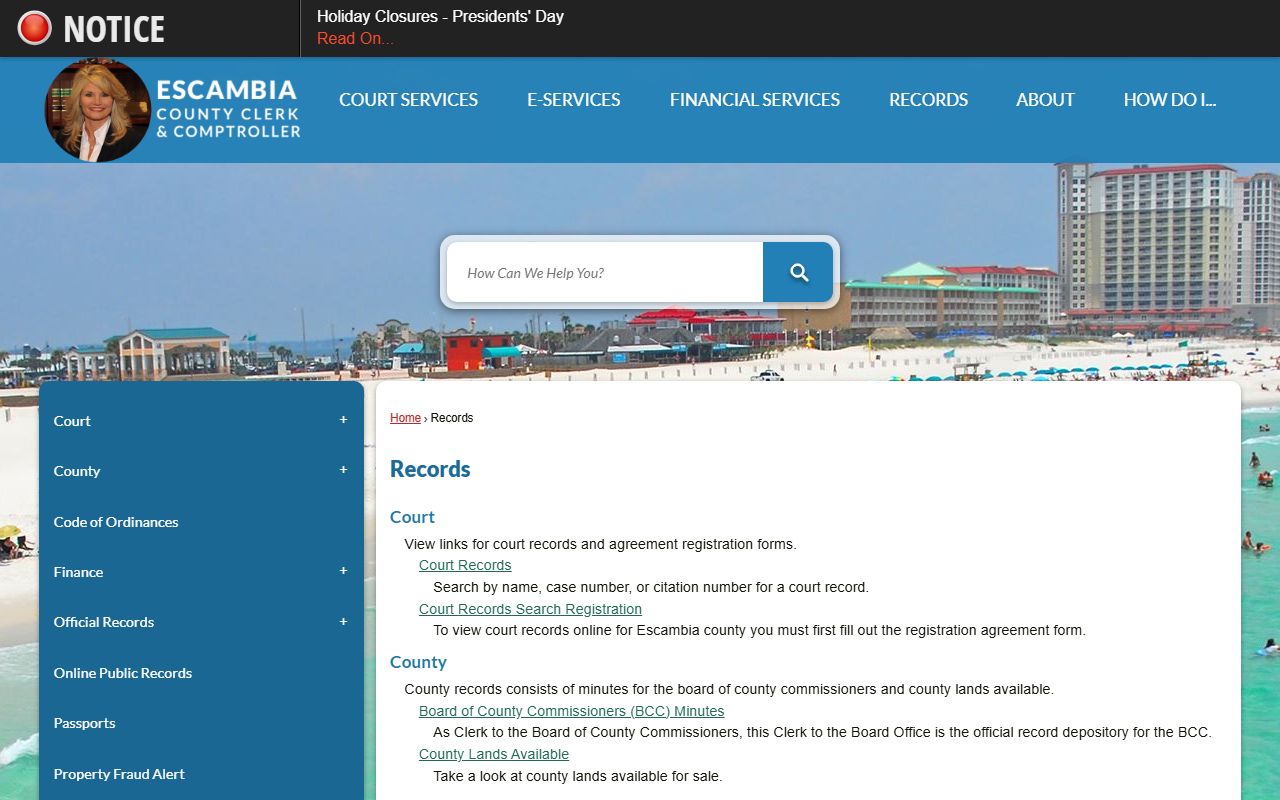Click the red Notice indicator icon
The width and height of the screenshot is (1280, 800).
click(x=34, y=28)
